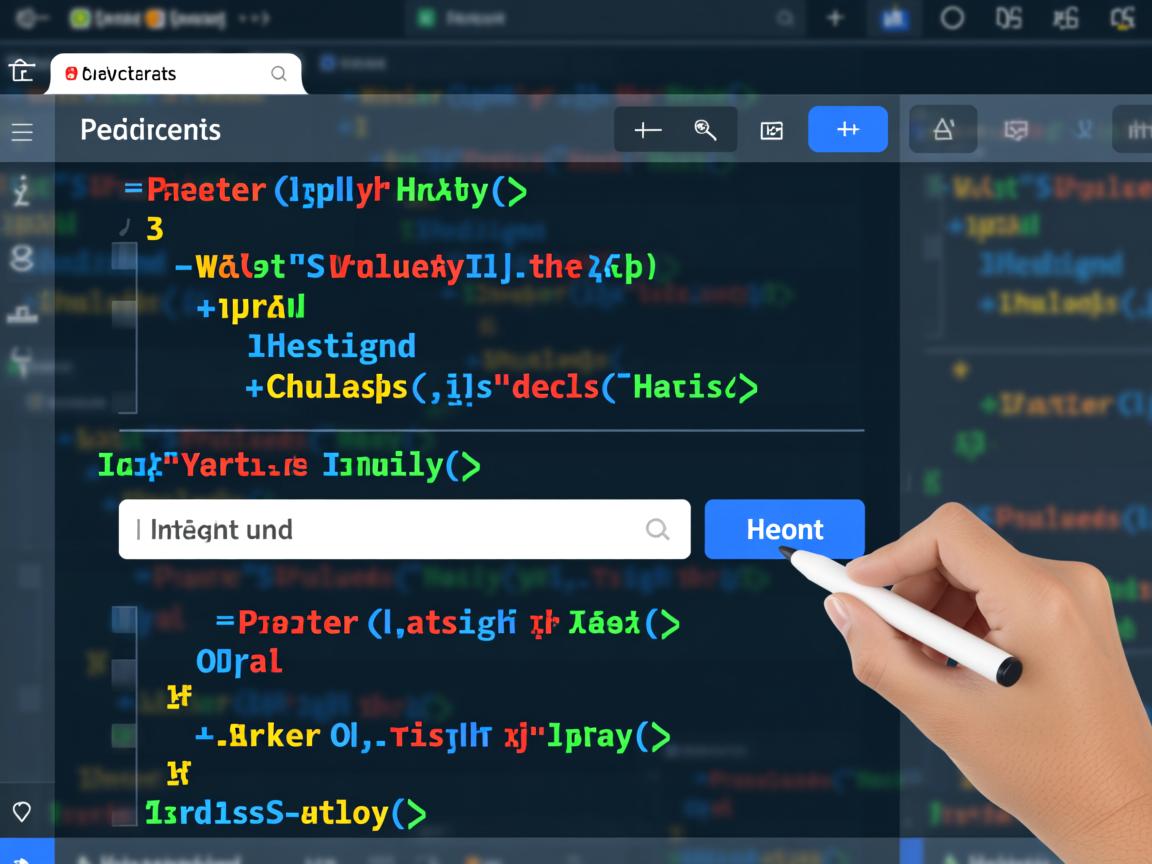Click the Intėgnt und search field
The height and width of the screenshot is (864, 1152).
[x=390, y=529]
